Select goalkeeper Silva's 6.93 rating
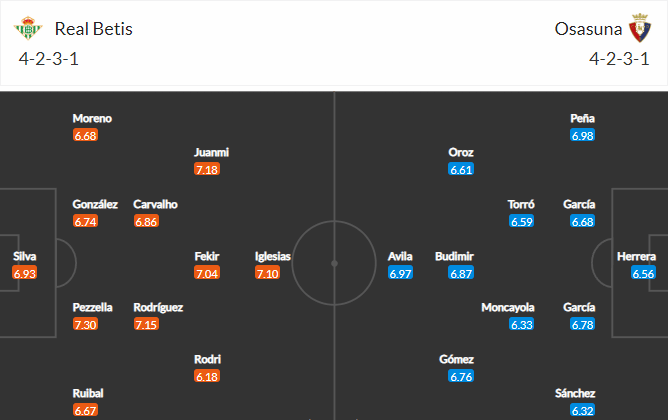The width and height of the screenshot is (668, 420). pyautogui.click(x=25, y=273)
